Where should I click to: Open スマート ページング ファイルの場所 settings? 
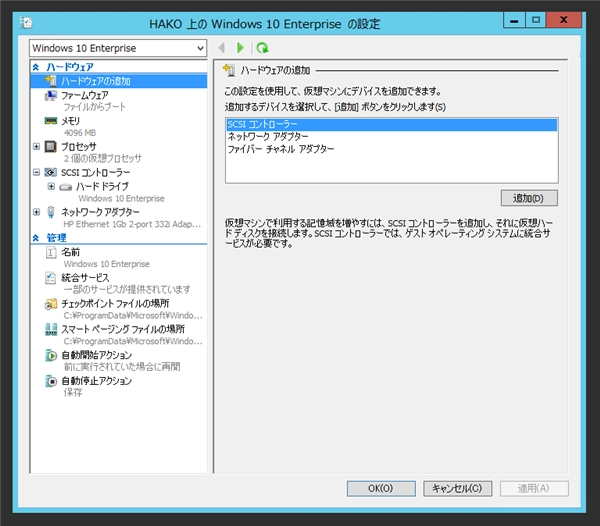[x=123, y=329]
